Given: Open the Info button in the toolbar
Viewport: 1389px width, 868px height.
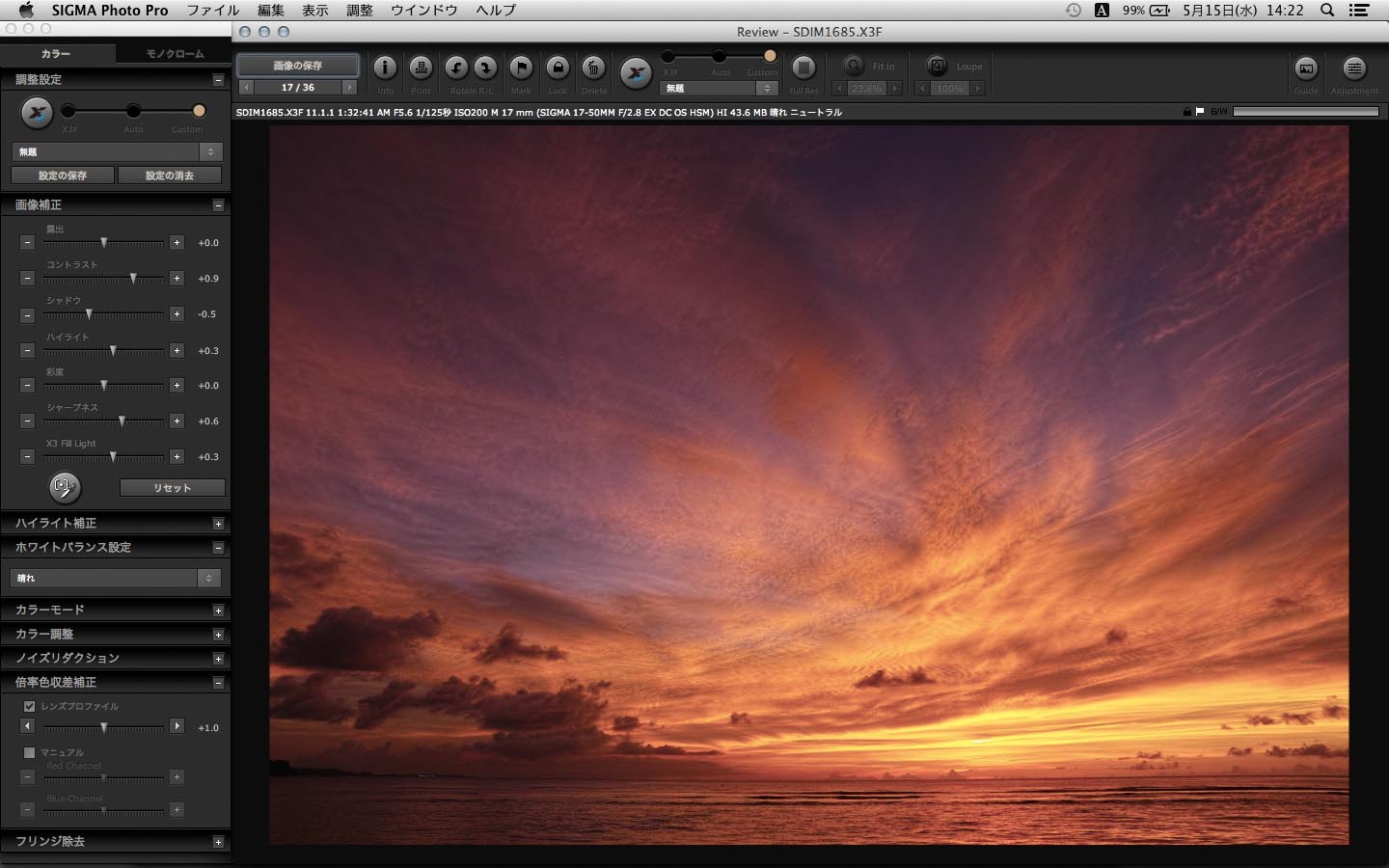Looking at the screenshot, I should coord(385,68).
